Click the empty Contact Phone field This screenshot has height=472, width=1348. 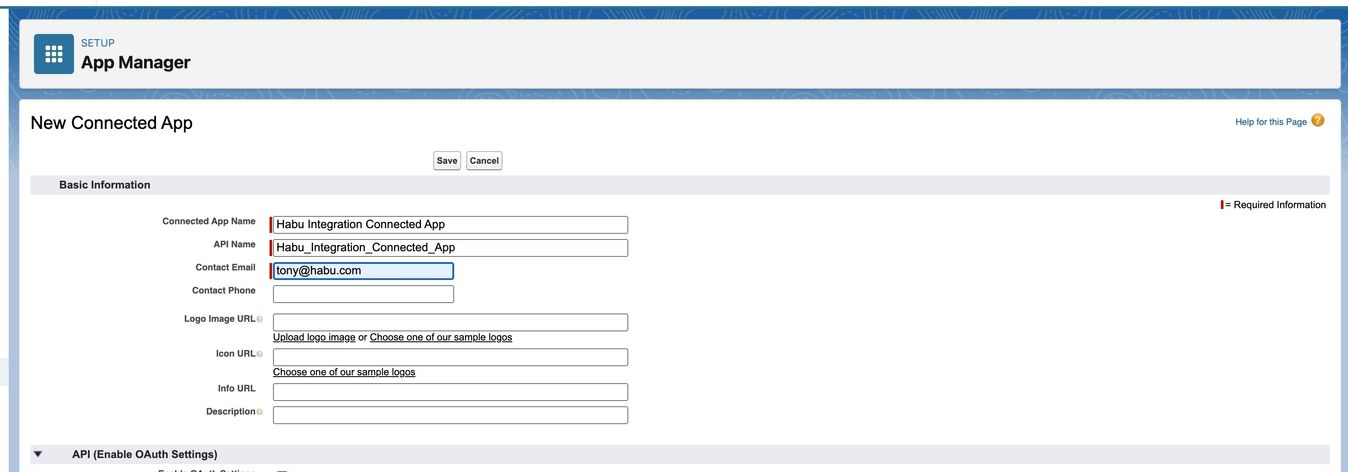click(x=362, y=294)
